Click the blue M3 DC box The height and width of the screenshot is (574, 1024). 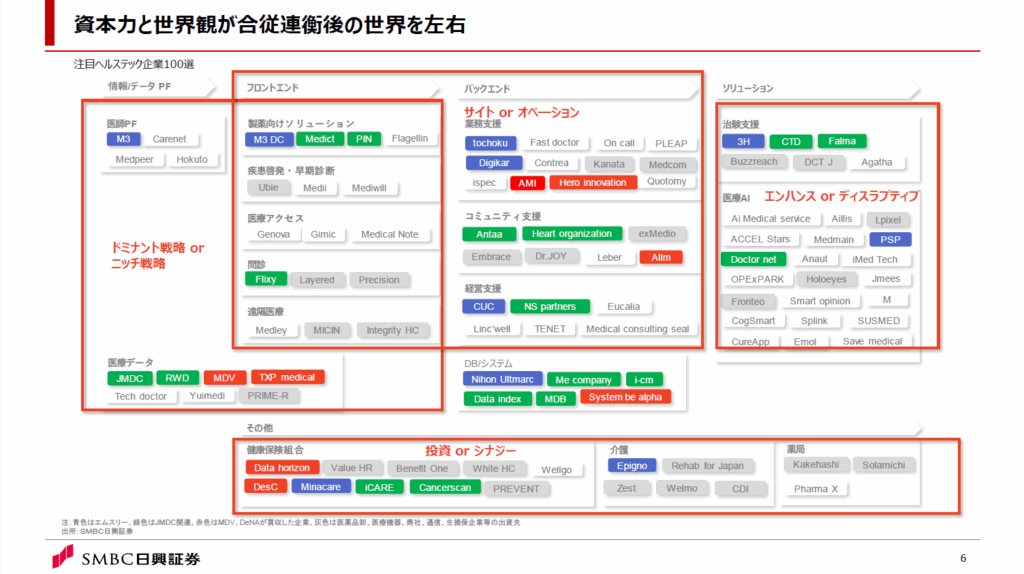(269, 139)
